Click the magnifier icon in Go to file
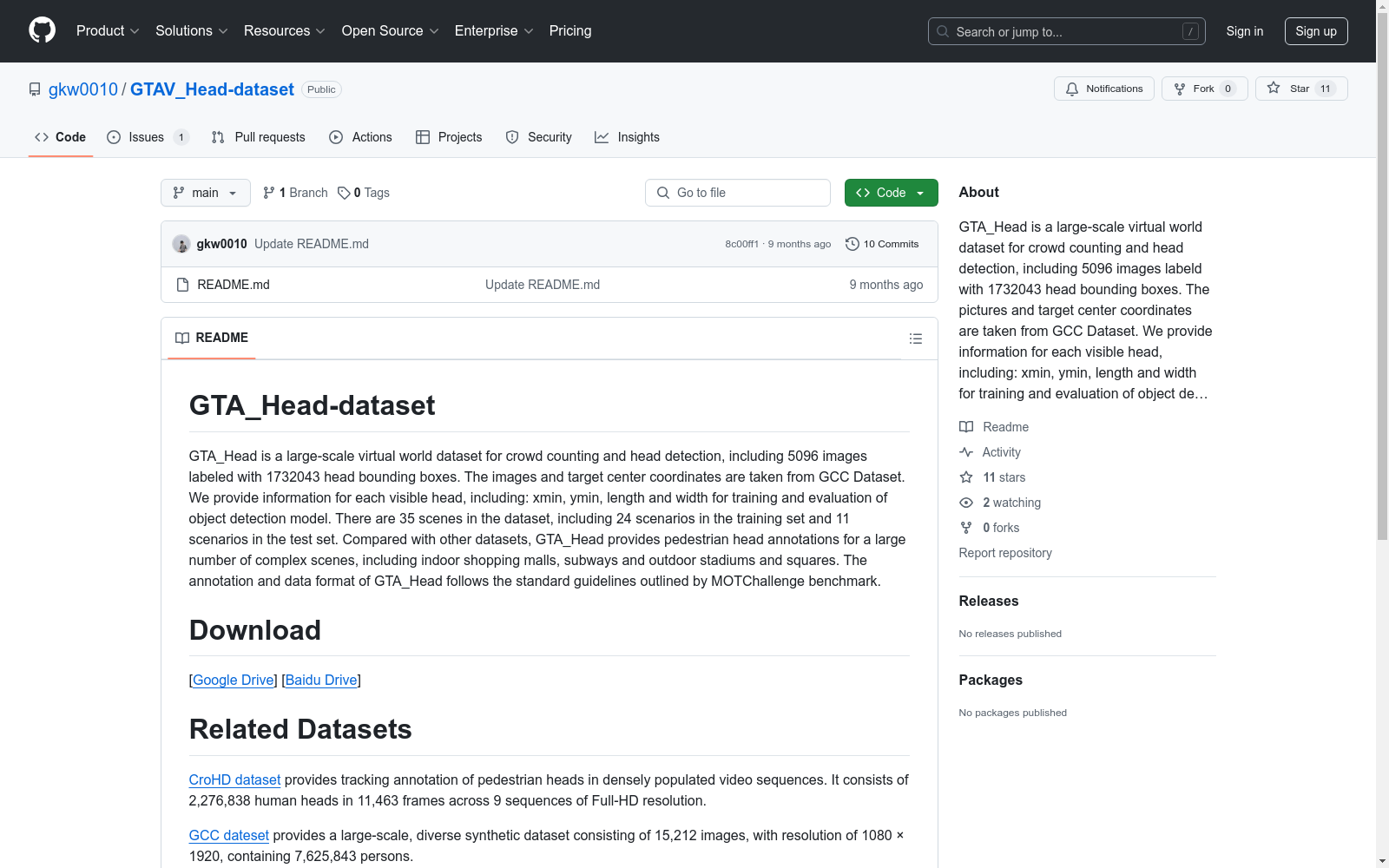Image resolution: width=1389 pixels, height=868 pixels. click(x=663, y=193)
